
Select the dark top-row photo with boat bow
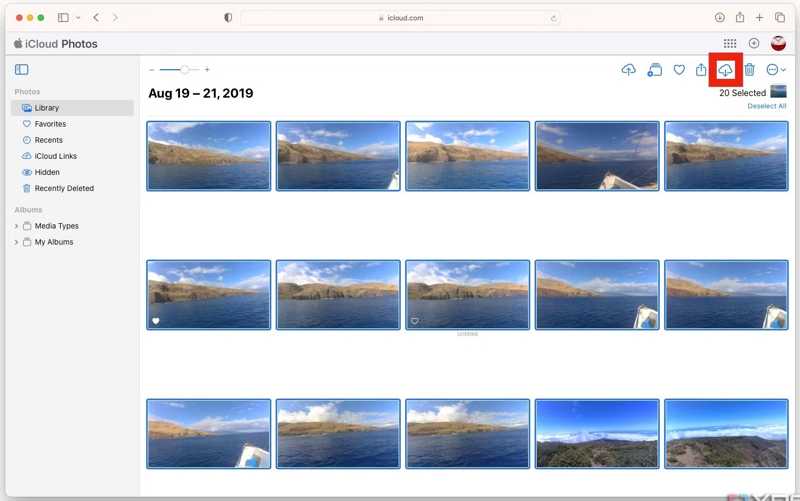[x=597, y=156]
